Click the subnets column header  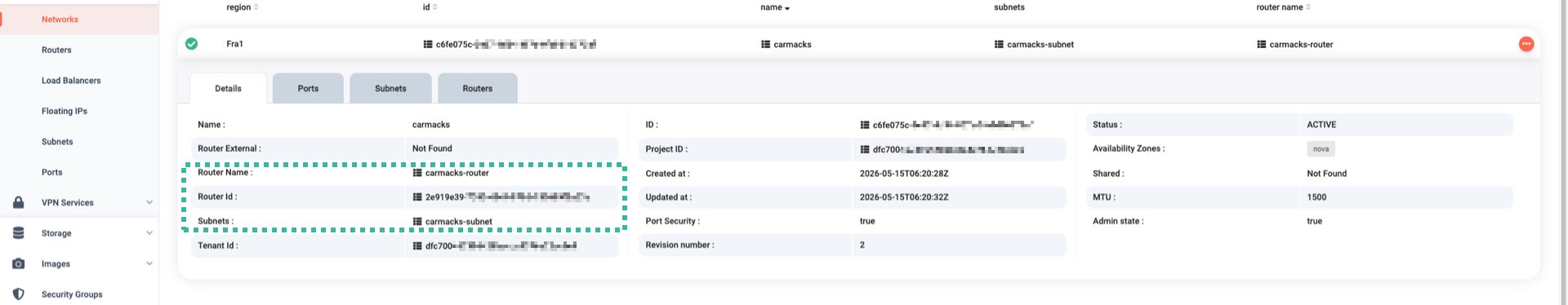coord(1009,7)
